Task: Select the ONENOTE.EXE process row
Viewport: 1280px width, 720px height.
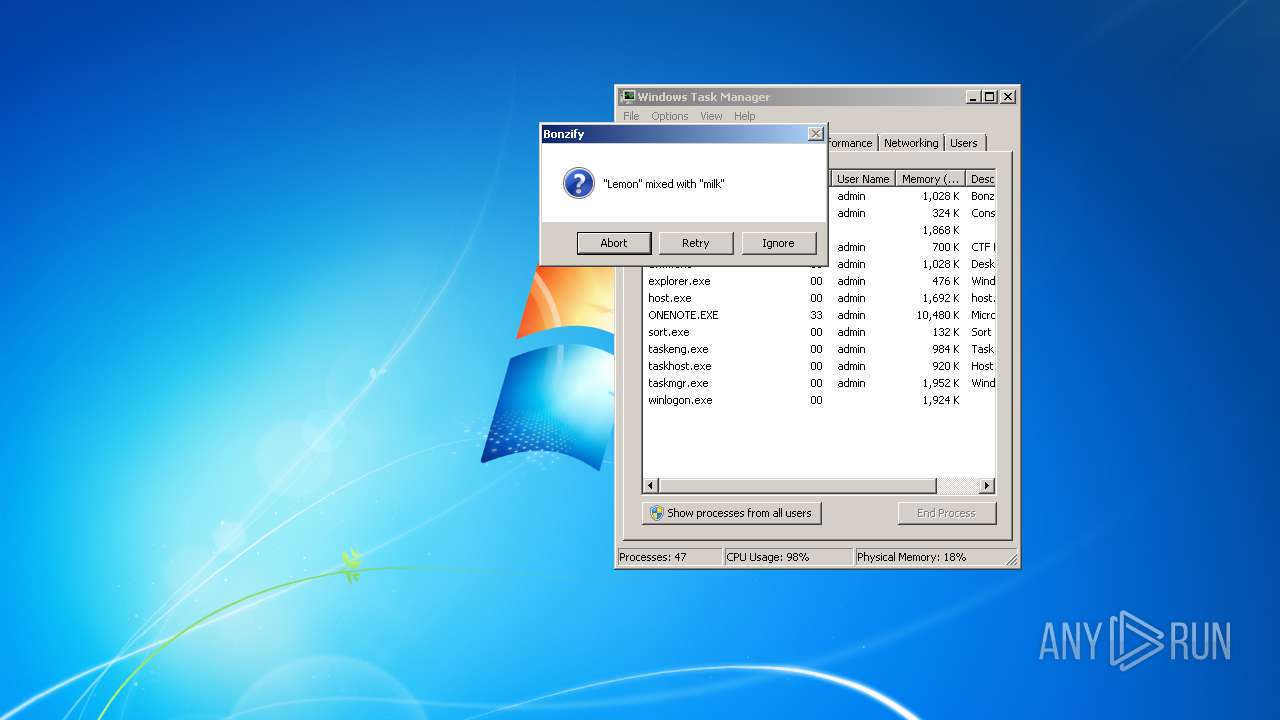Action: [819, 315]
